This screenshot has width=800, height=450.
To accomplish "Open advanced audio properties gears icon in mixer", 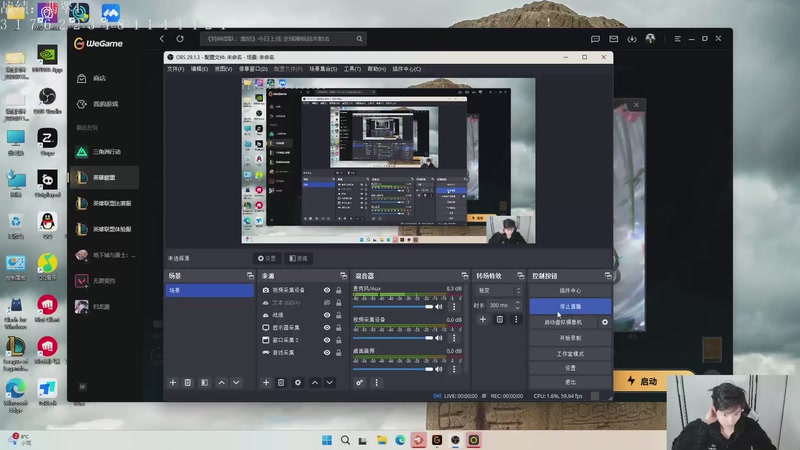I will coord(360,383).
